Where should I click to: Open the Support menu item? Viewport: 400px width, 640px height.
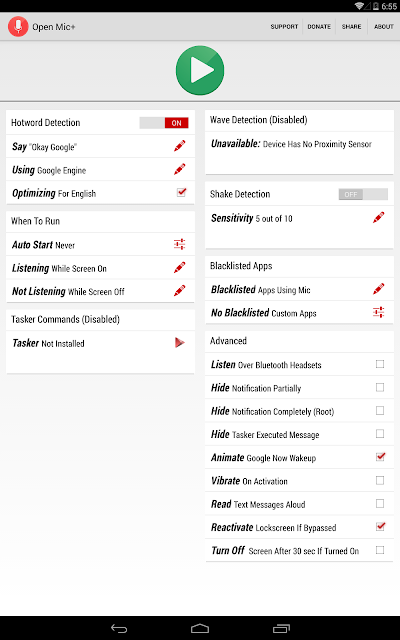(x=284, y=27)
